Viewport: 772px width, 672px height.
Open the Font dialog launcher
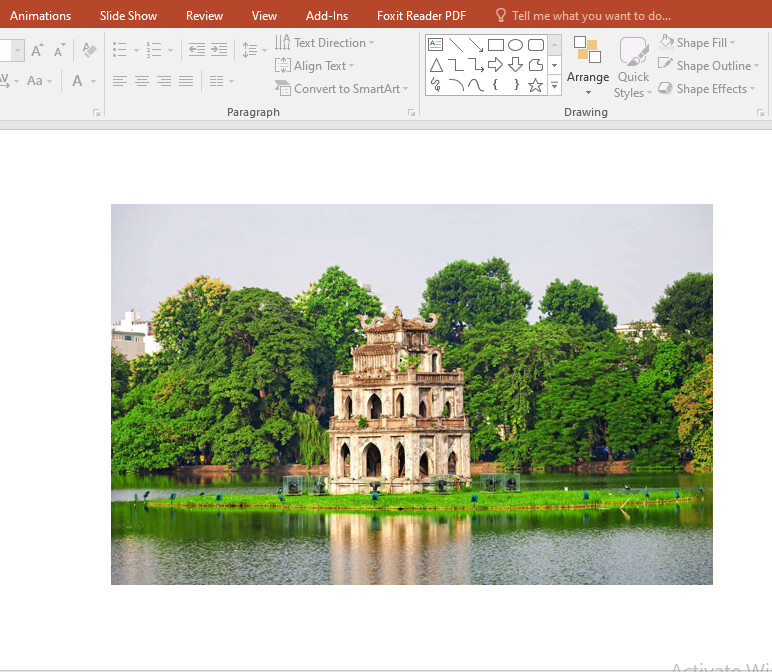[x=96, y=113]
